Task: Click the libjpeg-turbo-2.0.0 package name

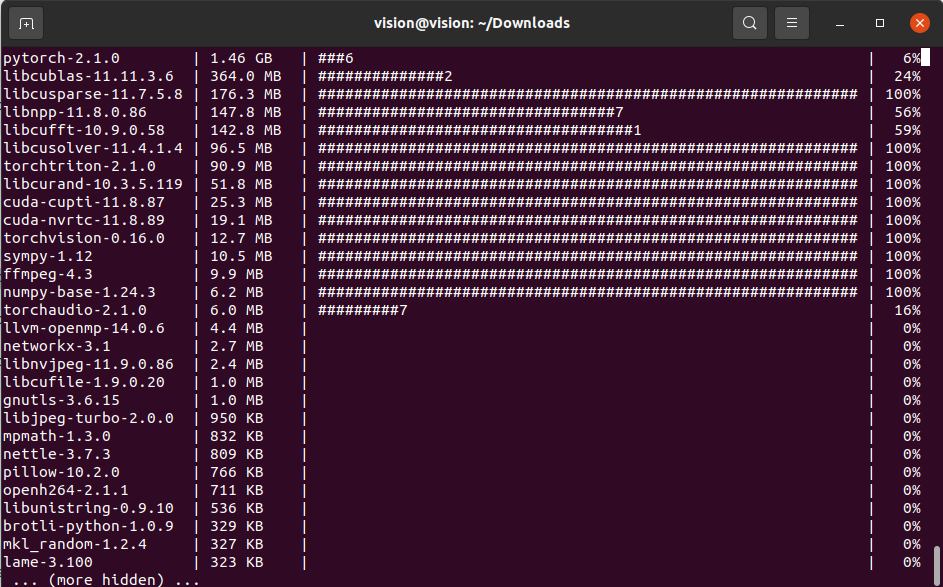Action: tap(88, 419)
